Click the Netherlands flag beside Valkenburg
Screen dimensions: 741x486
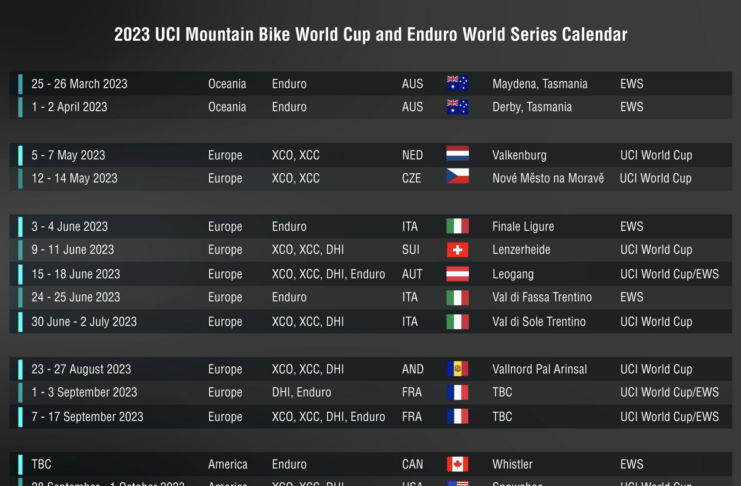point(457,155)
